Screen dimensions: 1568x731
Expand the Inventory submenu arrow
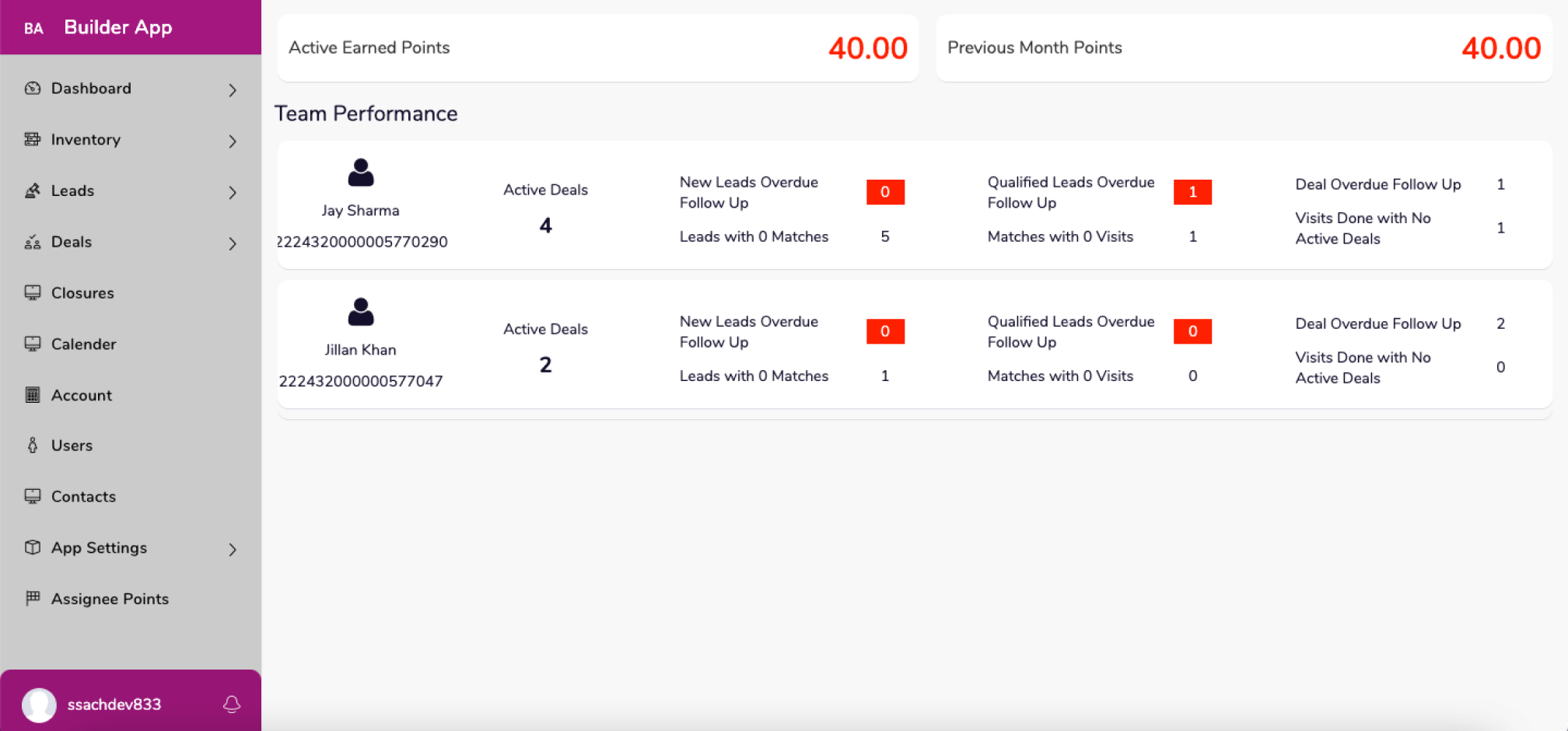coord(233,142)
